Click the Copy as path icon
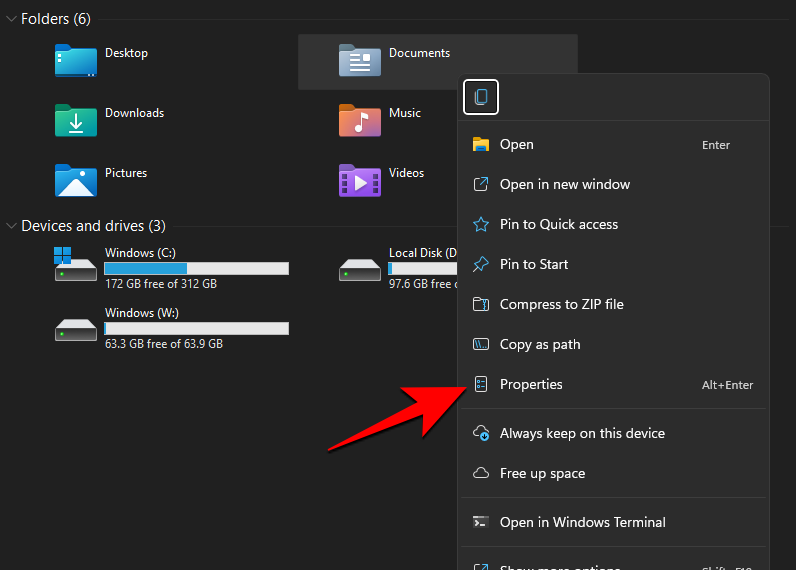This screenshot has height=570, width=796. (x=481, y=345)
